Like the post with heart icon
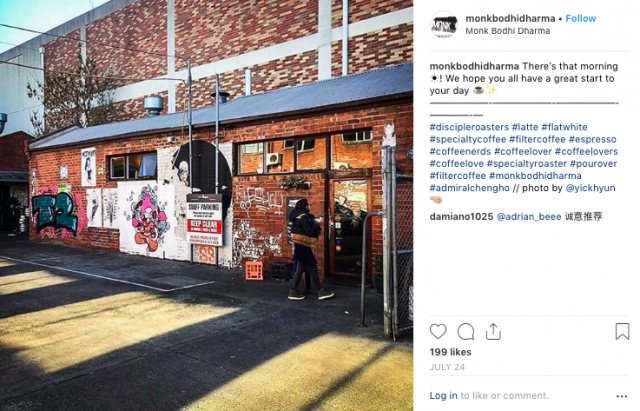The height and width of the screenshot is (411, 640). [438, 331]
